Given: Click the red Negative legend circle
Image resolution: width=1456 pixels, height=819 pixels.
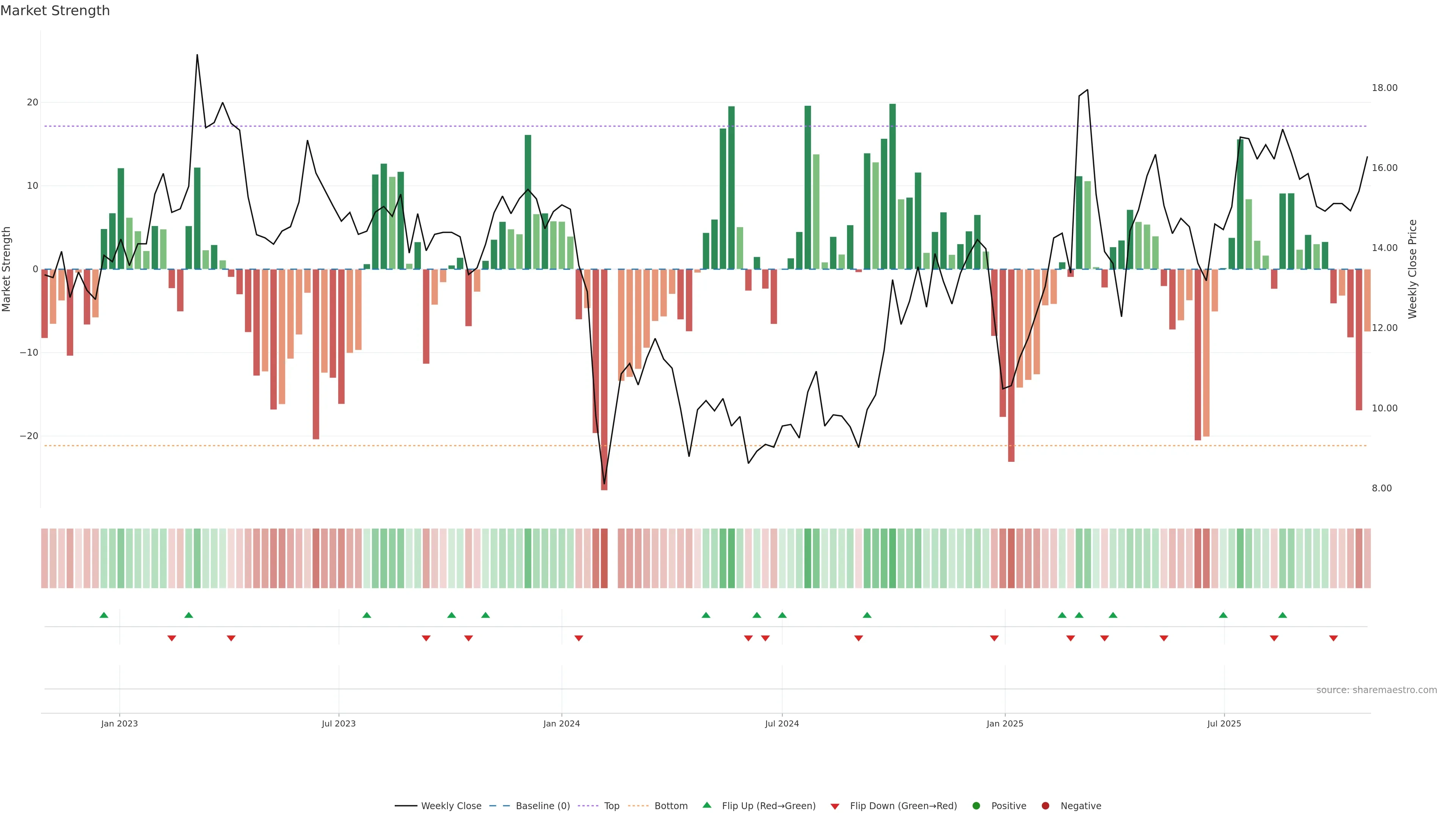Looking at the screenshot, I should (1045, 806).
